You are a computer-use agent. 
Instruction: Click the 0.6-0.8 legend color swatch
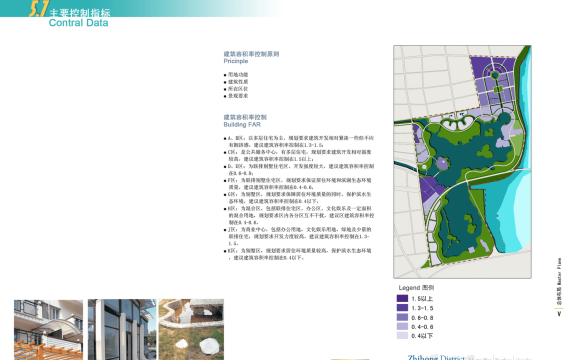click(x=402, y=317)
